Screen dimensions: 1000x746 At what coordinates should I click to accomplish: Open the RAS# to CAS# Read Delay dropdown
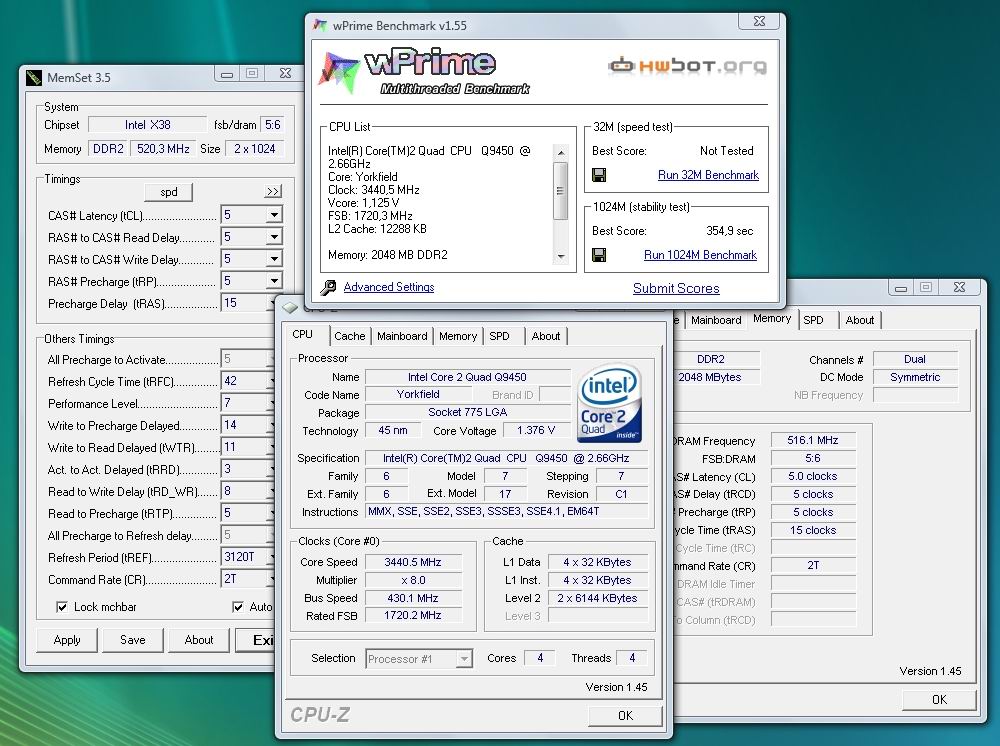coord(274,237)
